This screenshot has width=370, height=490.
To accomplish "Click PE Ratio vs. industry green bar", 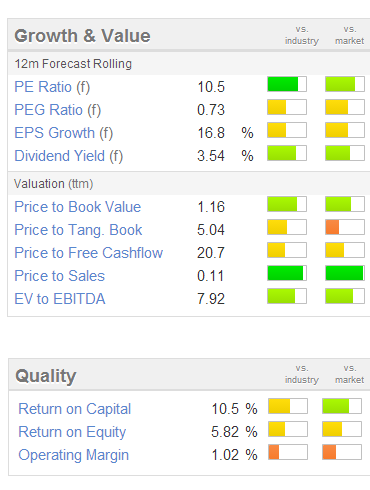I will (287, 84).
